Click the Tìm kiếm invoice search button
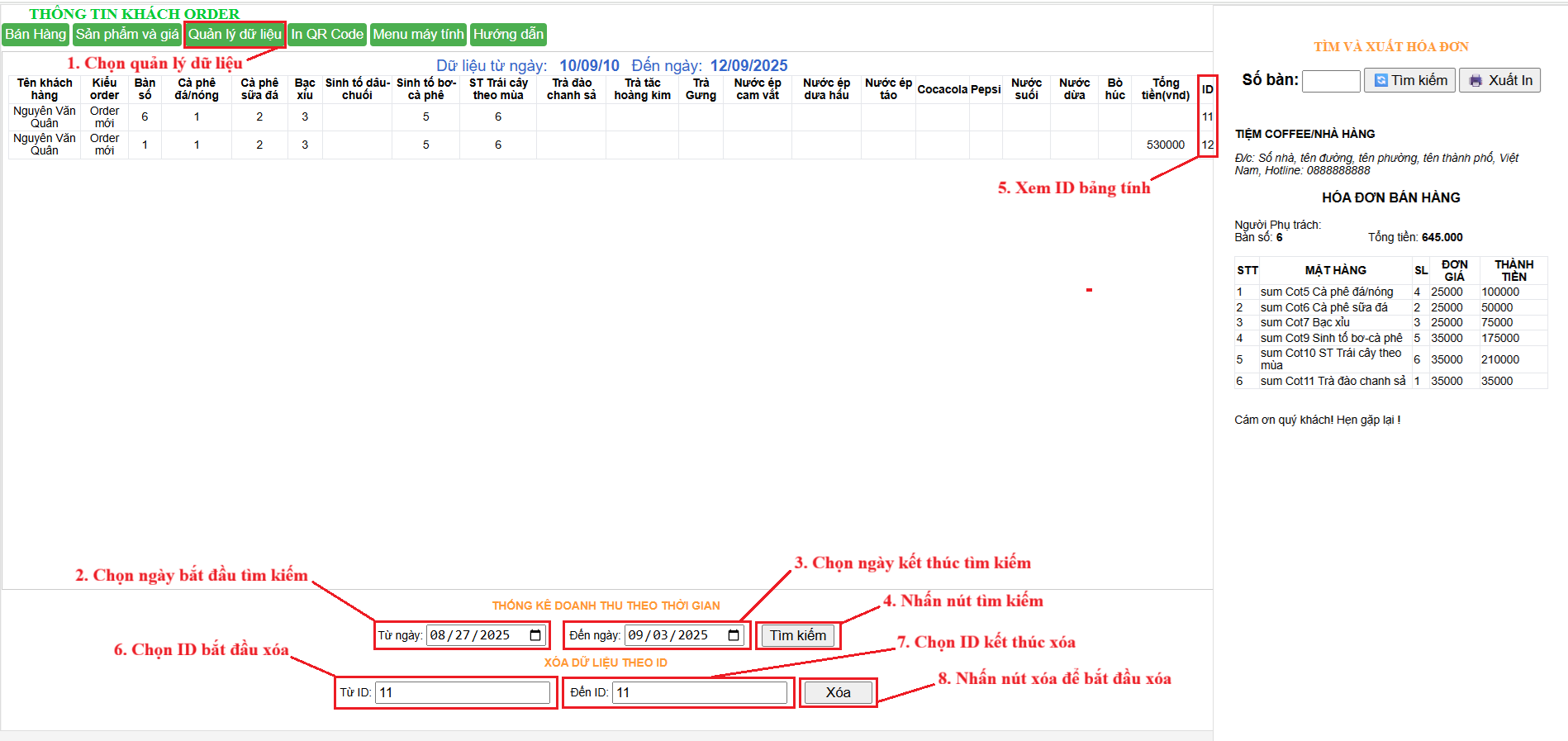This screenshot has width=1568, height=741. click(1409, 80)
